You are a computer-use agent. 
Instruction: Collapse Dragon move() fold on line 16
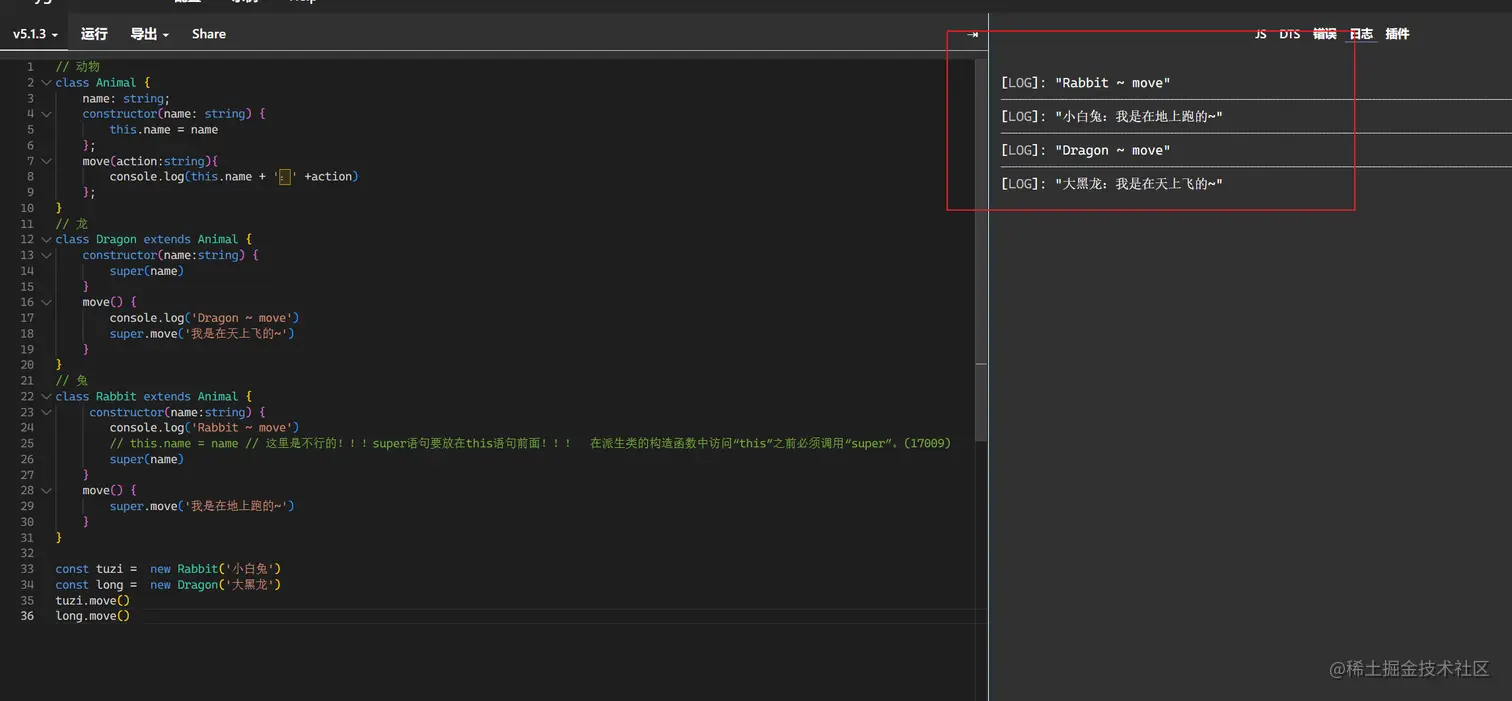(x=46, y=302)
